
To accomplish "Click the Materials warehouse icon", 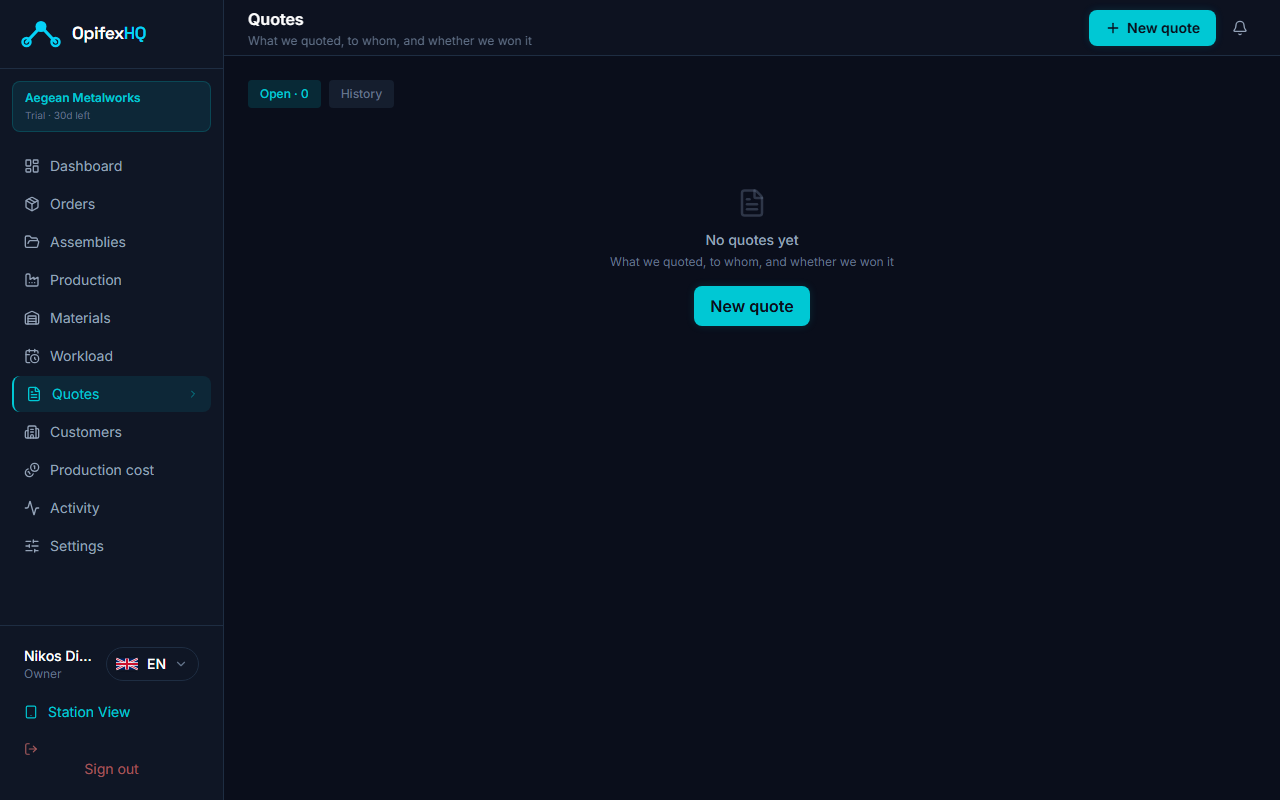I will 32,318.
